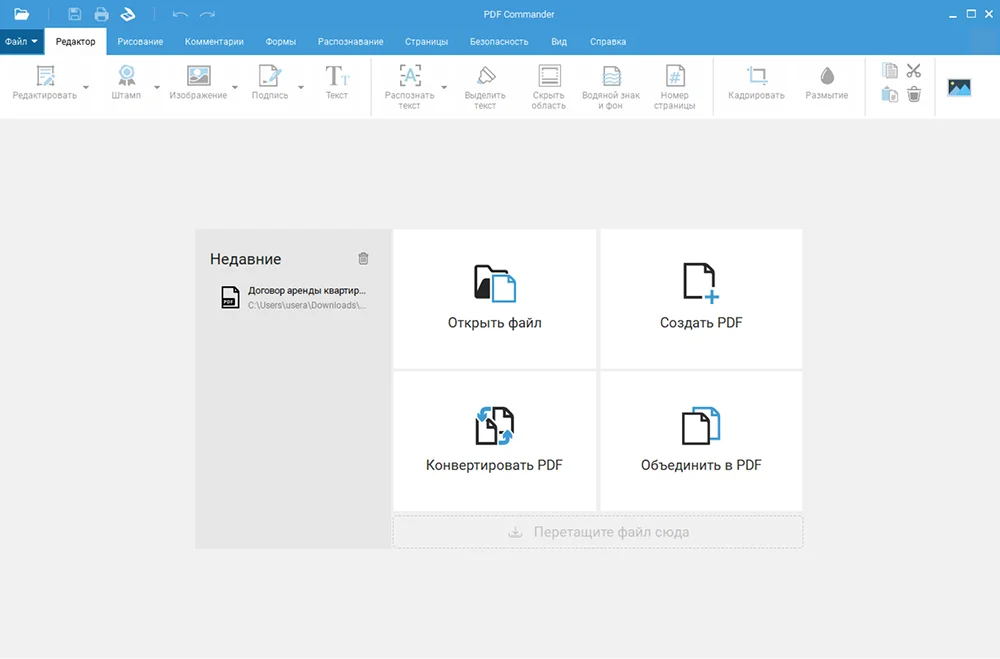Viewport: 1000px width, 659px height.
Task: Clear recent files with the trash icon
Action: click(x=363, y=258)
